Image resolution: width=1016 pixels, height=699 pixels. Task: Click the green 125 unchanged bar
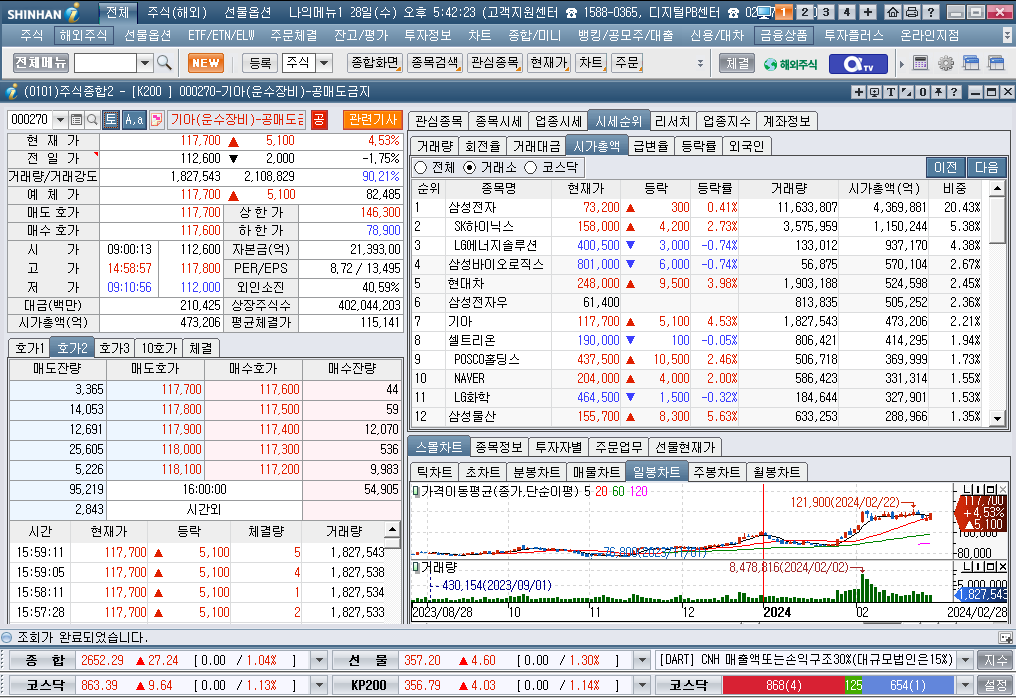pyautogui.click(x=853, y=685)
